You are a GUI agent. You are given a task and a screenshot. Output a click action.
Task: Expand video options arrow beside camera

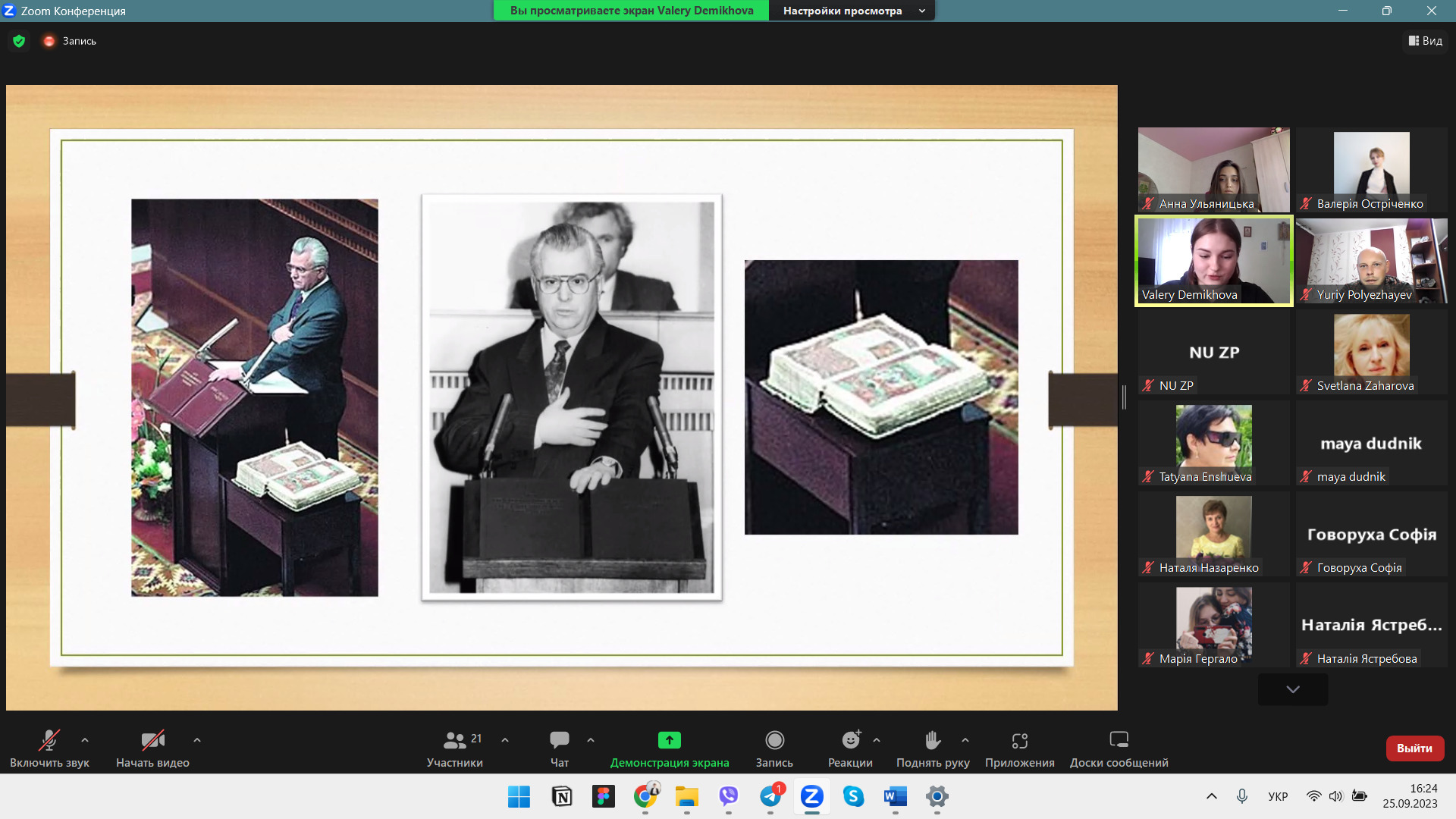coord(197,740)
